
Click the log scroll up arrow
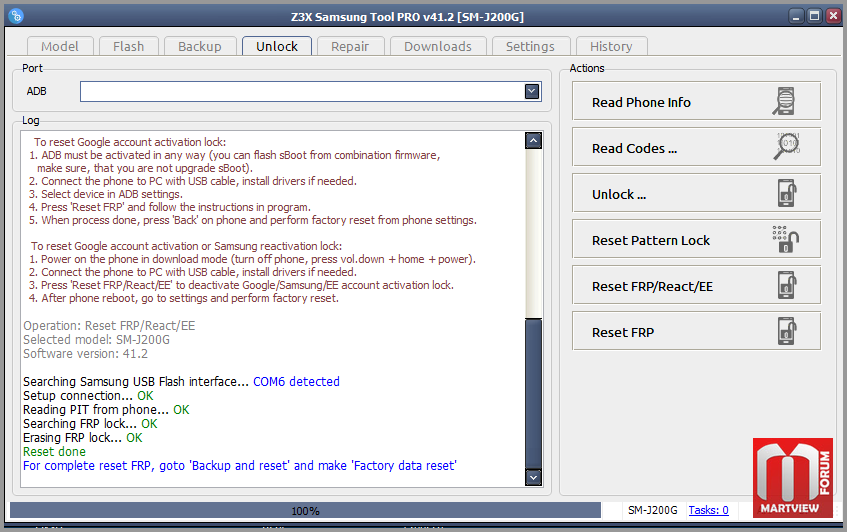[x=533, y=141]
